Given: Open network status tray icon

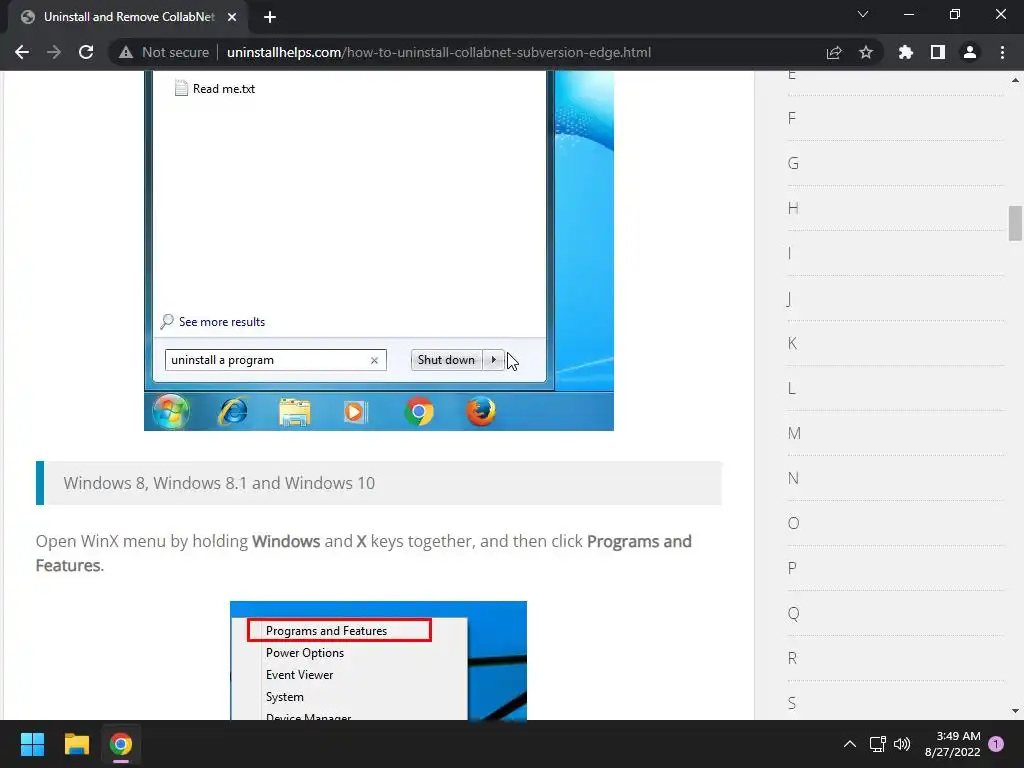Looking at the screenshot, I should (x=878, y=744).
